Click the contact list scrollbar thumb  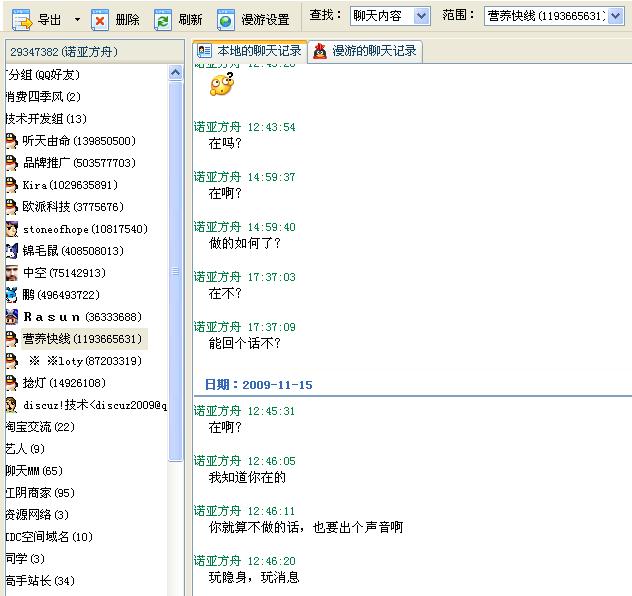click(176, 271)
